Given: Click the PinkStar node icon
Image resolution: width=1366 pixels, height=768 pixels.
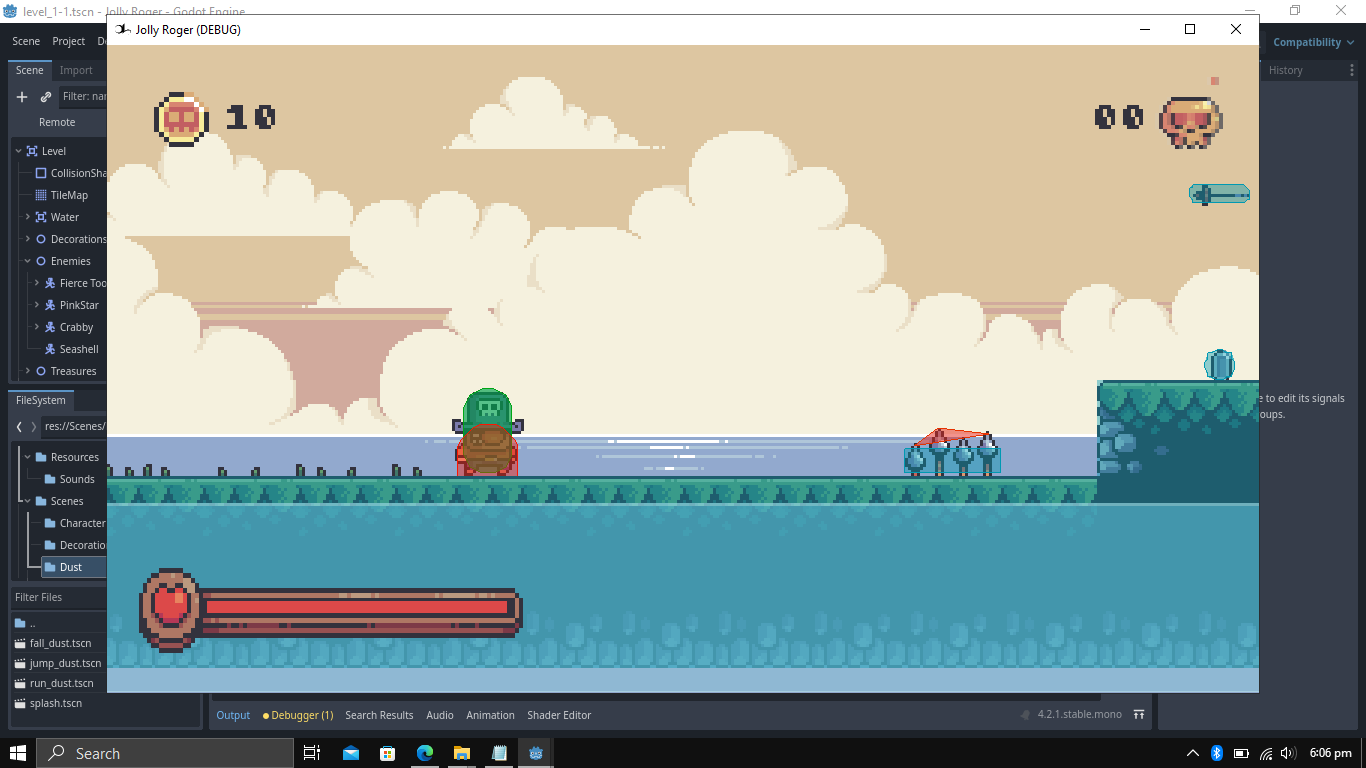Looking at the screenshot, I should pyautogui.click(x=50, y=305).
